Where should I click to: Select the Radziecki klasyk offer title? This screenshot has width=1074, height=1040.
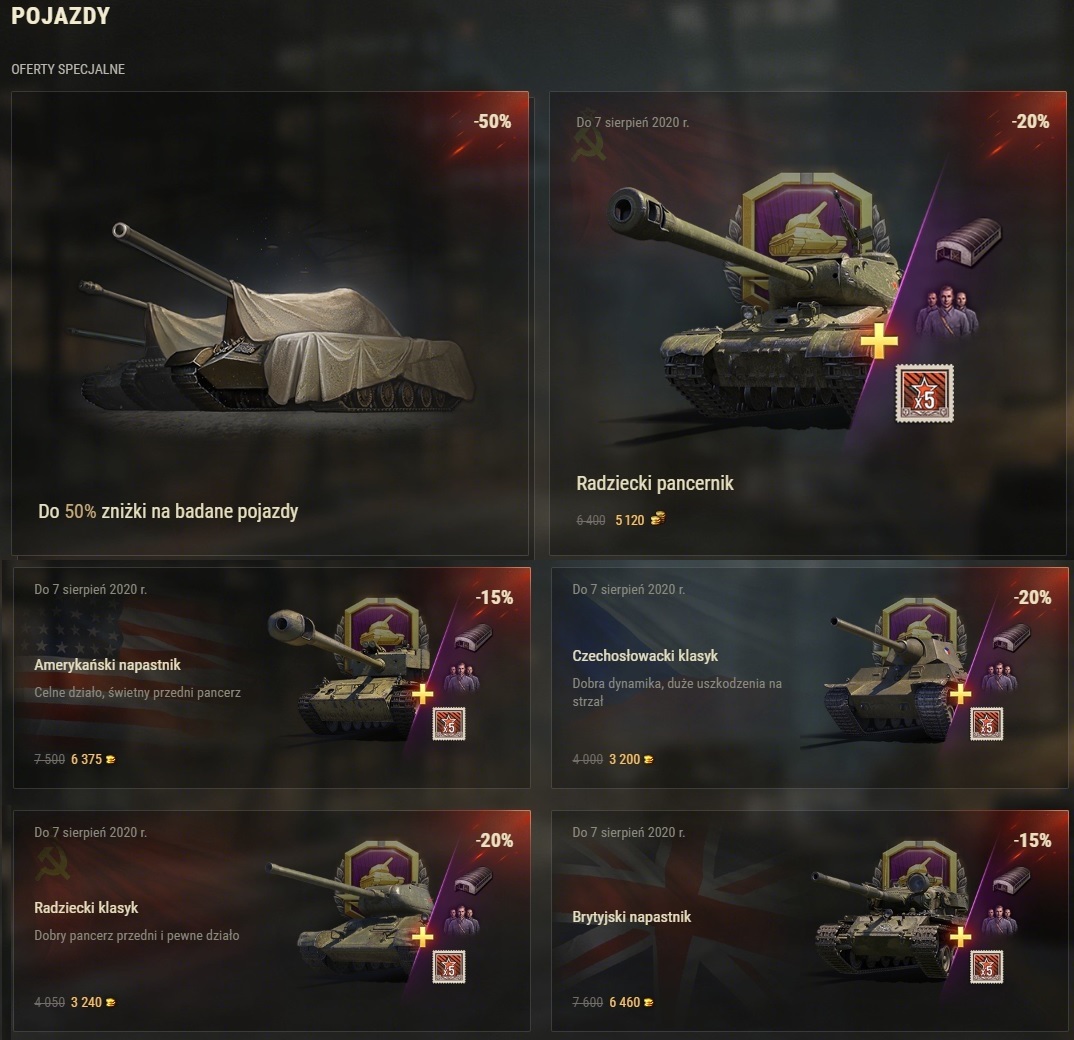coord(86,908)
